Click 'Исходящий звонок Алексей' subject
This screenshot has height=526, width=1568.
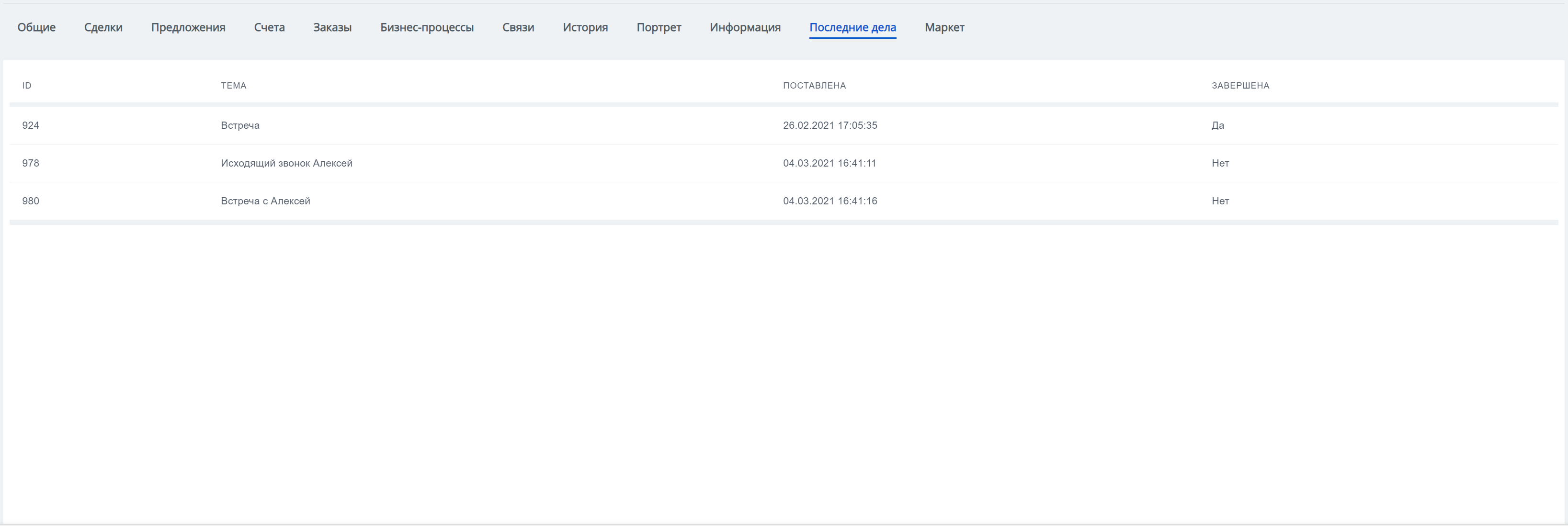(x=287, y=163)
